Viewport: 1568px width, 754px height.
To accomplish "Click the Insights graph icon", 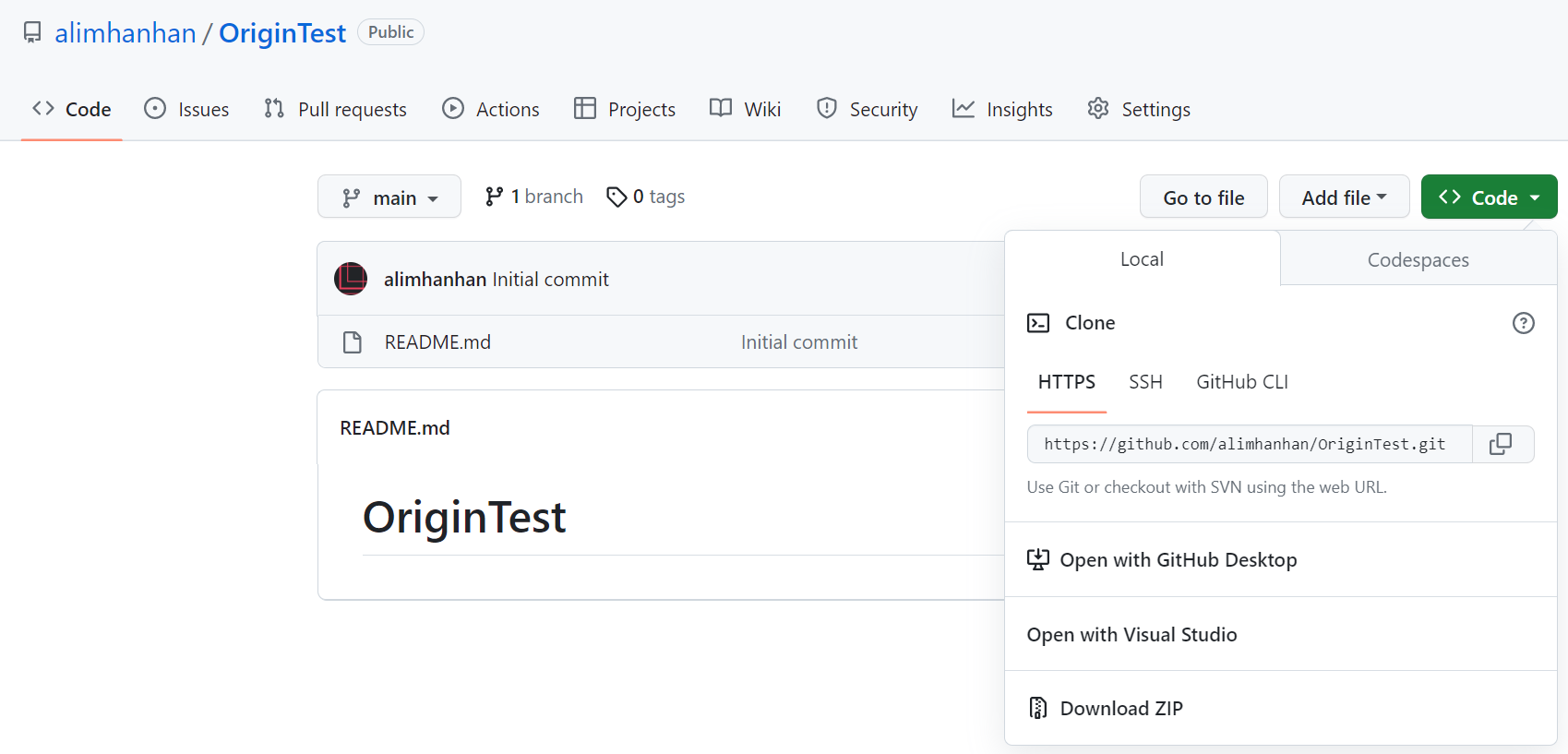I will [964, 109].
